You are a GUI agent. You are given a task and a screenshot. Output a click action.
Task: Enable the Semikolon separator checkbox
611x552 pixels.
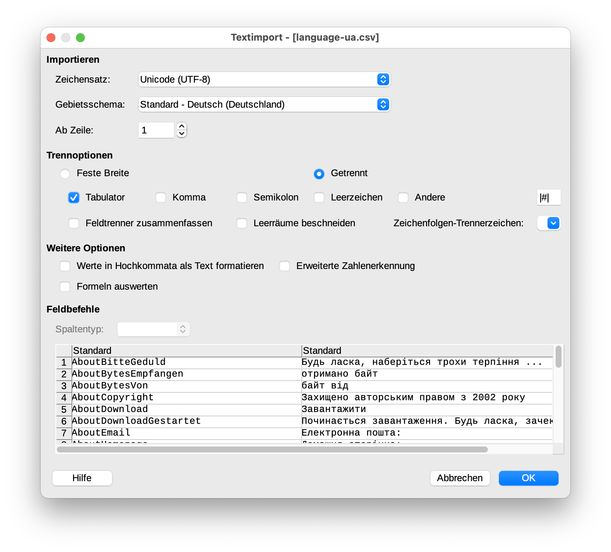click(242, 198)
